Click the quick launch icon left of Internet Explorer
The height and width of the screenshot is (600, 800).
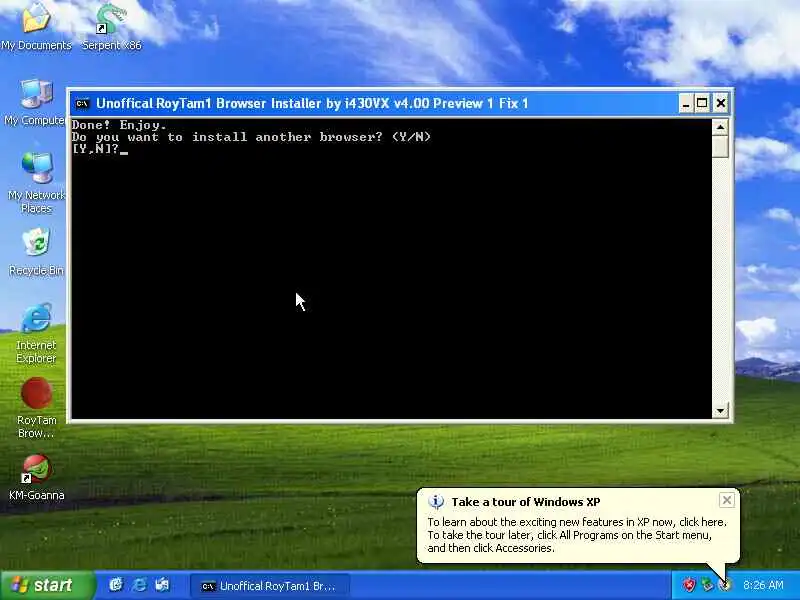click(116, 585)
